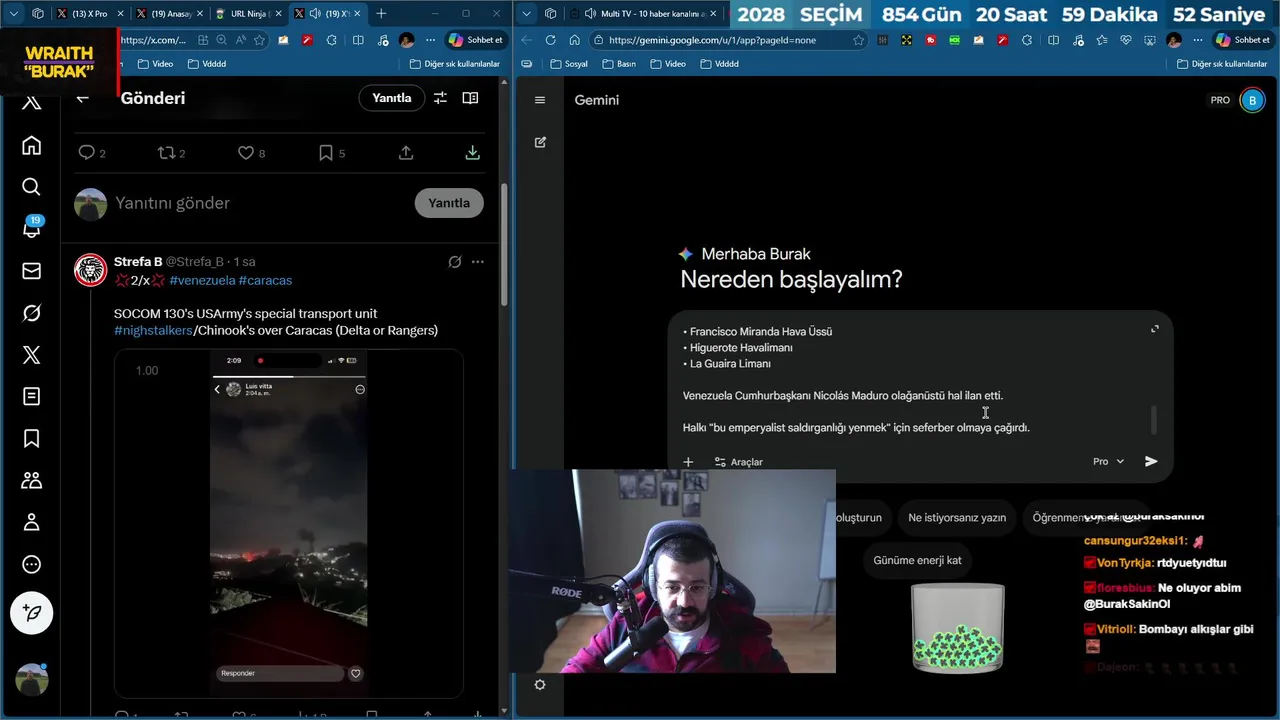Open X Lists icon in sidebar
The height and width of the screenshot is (720, 1280).
pos(31,397)
